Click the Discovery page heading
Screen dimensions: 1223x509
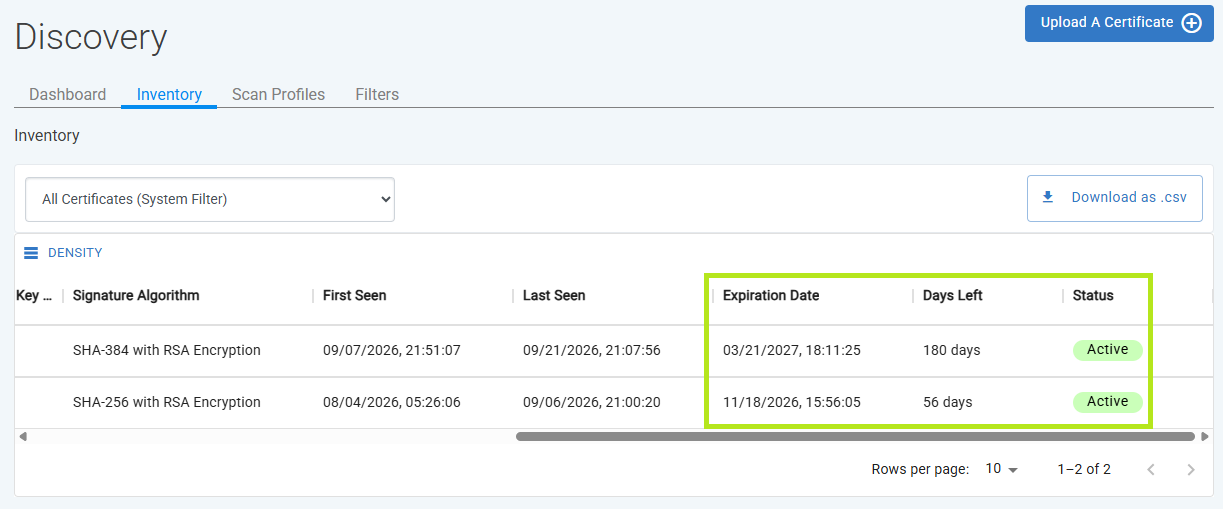[91, 37]
